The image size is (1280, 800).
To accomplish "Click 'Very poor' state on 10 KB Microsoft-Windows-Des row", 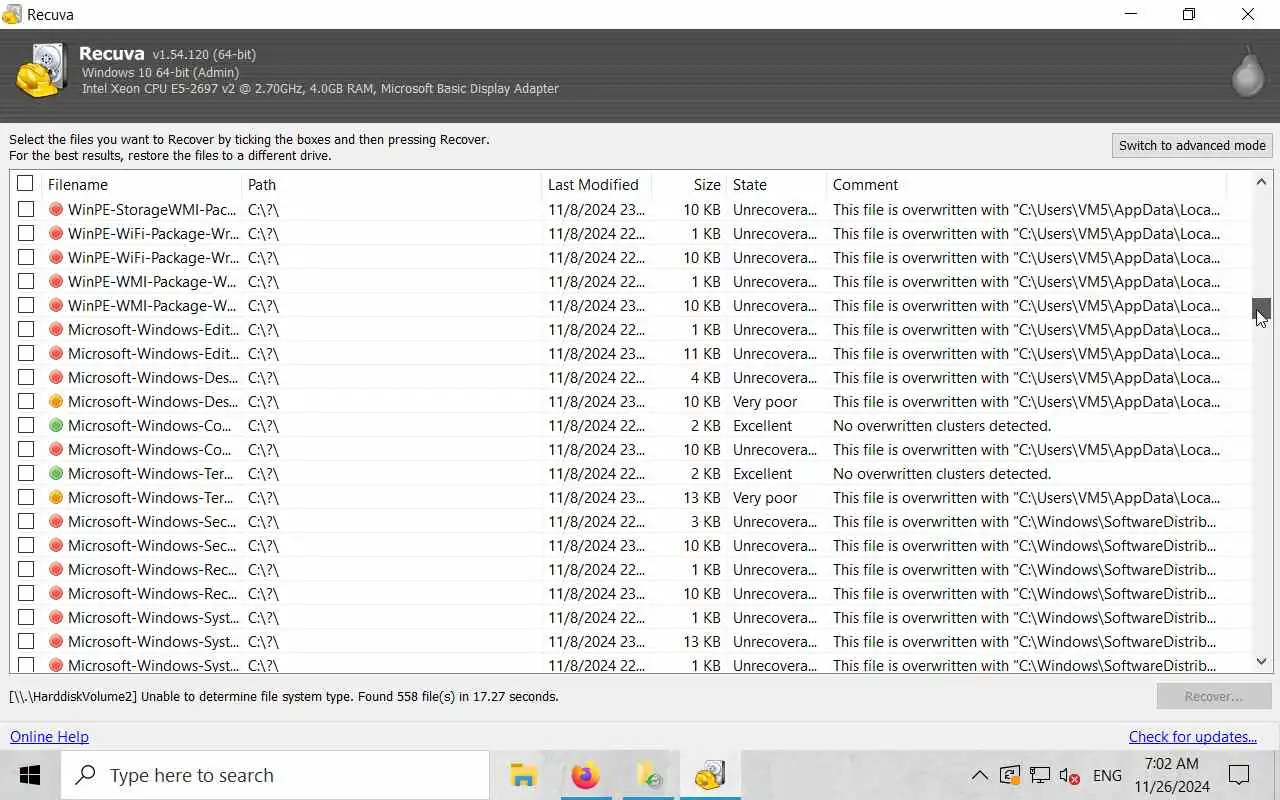I will coord(765,402).
